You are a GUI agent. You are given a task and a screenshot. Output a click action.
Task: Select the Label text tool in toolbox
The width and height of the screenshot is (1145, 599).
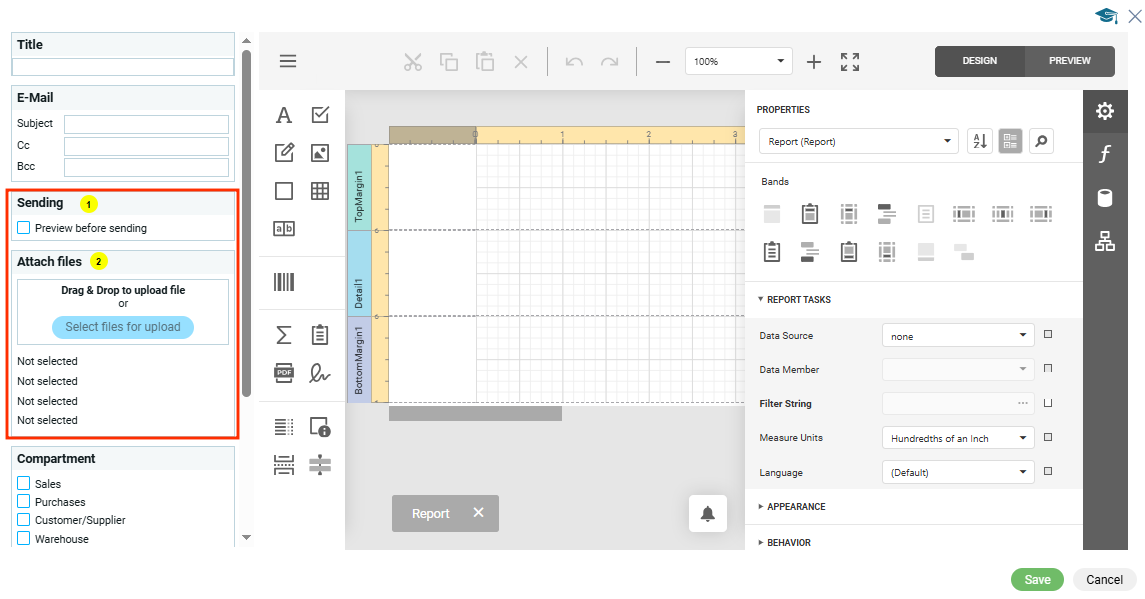coord(284,116)
